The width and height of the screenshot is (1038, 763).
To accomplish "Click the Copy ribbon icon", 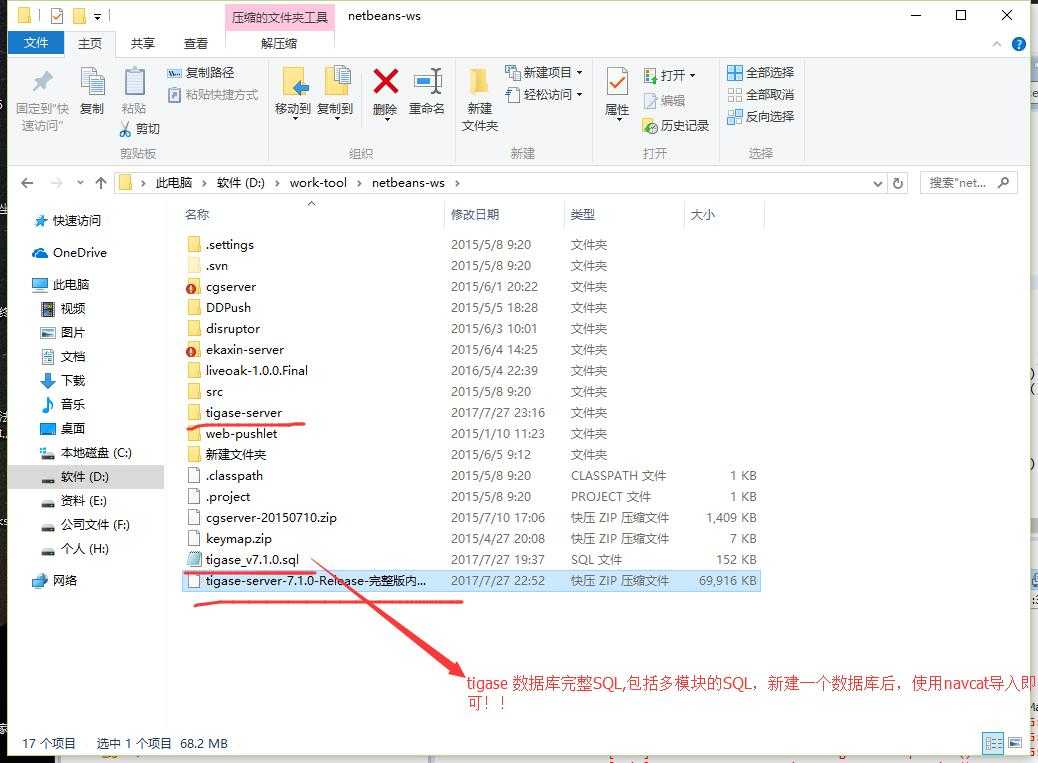I will [x=92, y=83].
